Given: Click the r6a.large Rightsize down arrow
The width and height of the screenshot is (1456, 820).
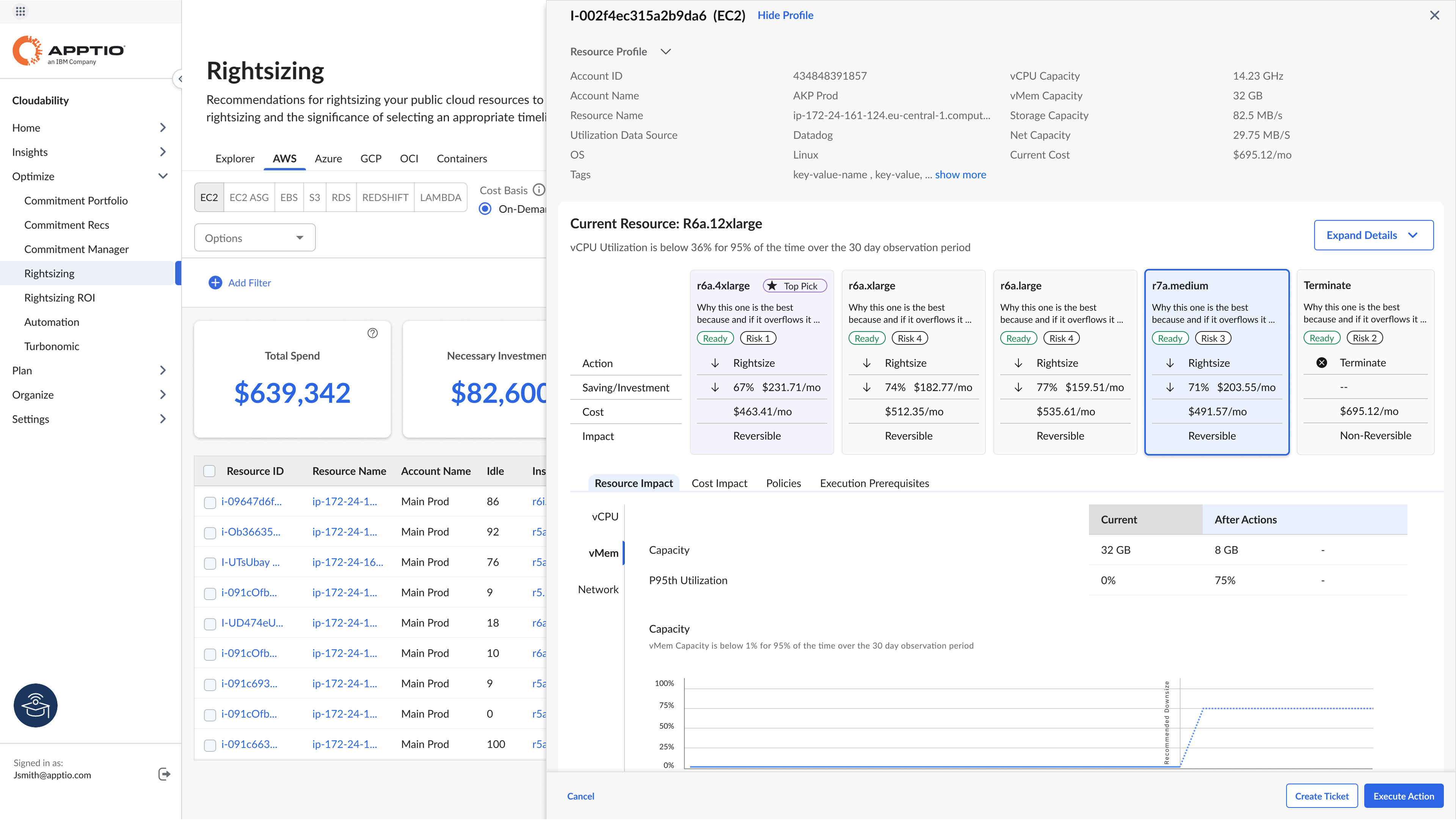Looking at the screenshot, I should 1018,363.
